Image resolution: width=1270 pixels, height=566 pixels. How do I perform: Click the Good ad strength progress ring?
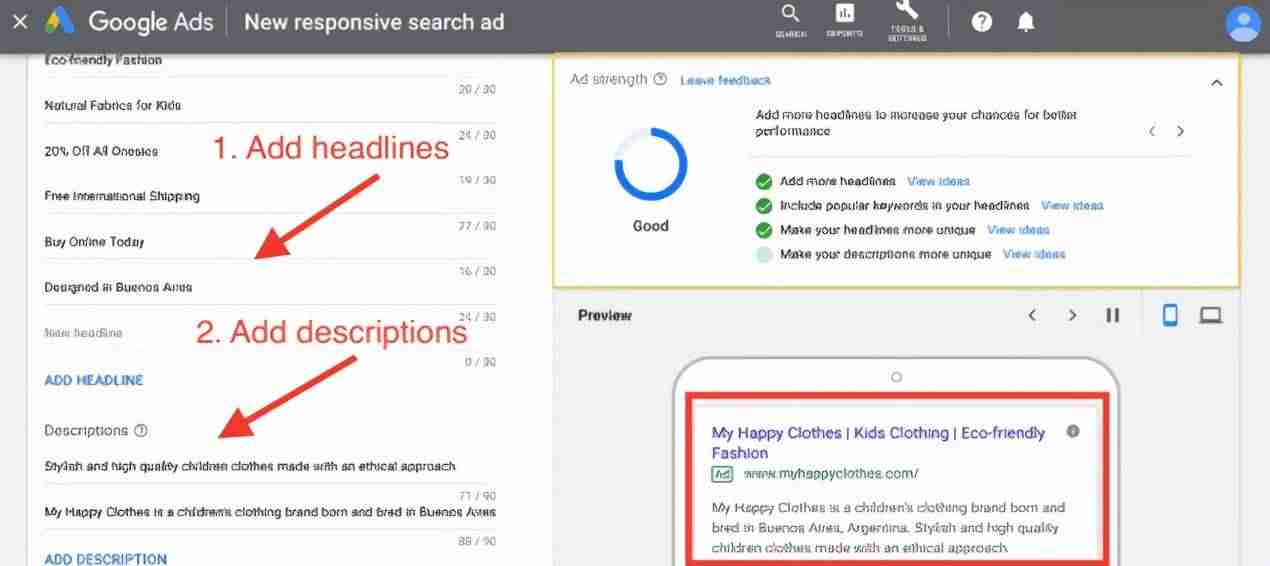point(650,164)
